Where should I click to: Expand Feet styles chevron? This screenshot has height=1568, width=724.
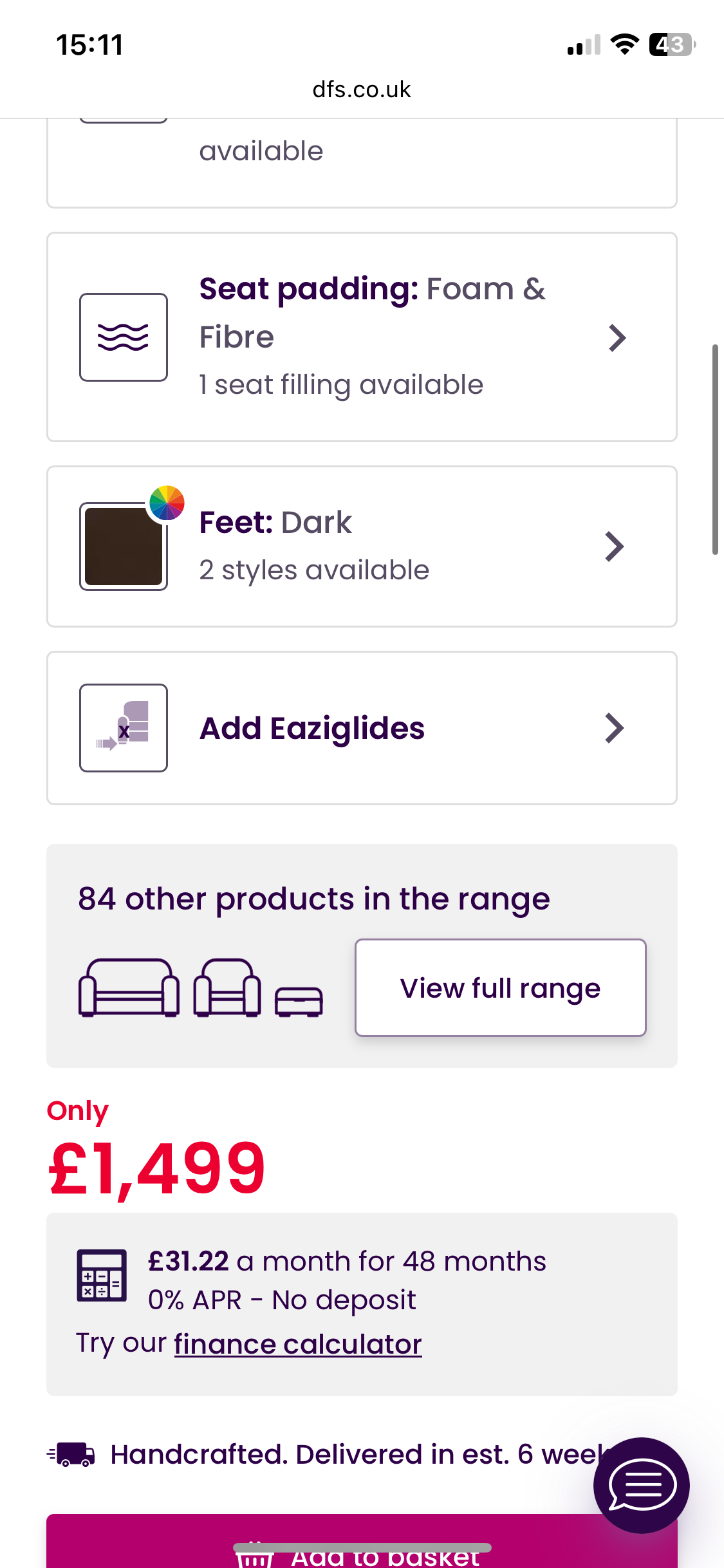[x=615, y=546]
